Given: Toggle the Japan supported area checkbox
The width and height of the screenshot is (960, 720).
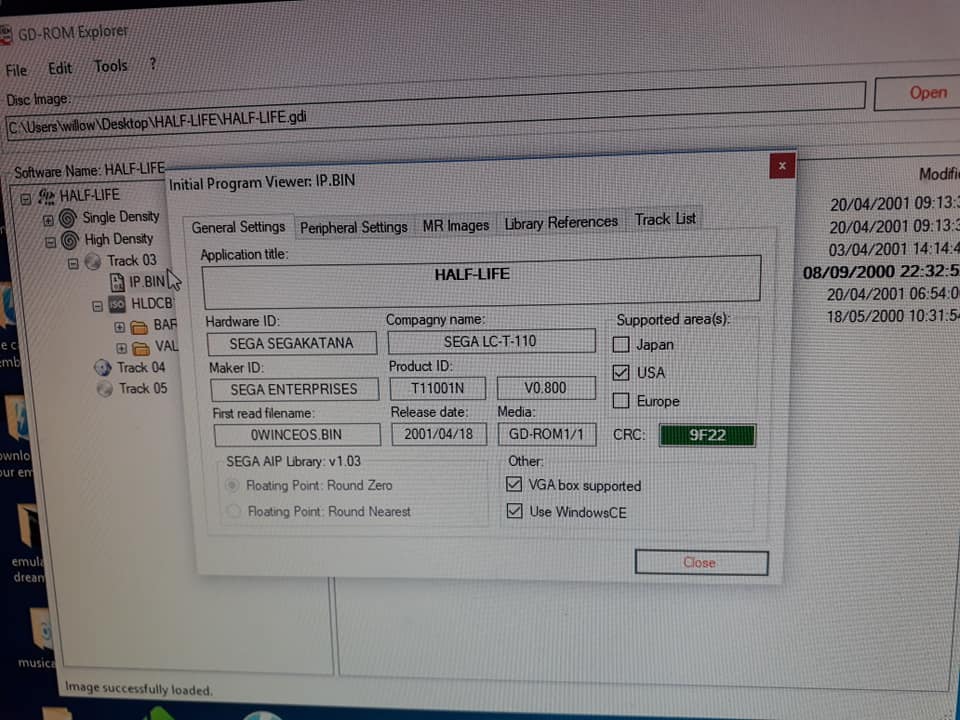Looking at the screenshot, I should 621,345.
